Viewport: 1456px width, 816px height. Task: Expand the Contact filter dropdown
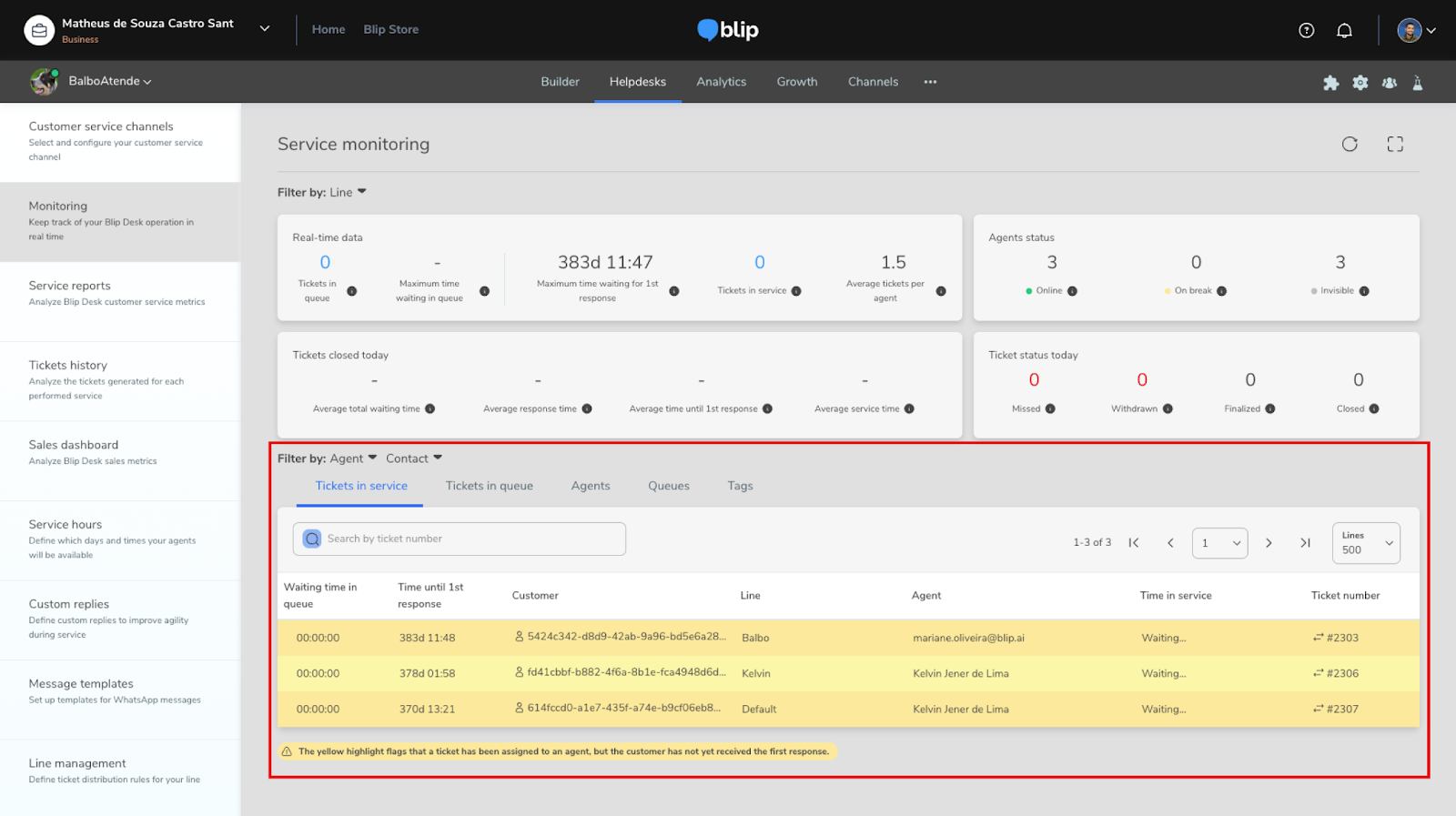(x=414, y=458)
